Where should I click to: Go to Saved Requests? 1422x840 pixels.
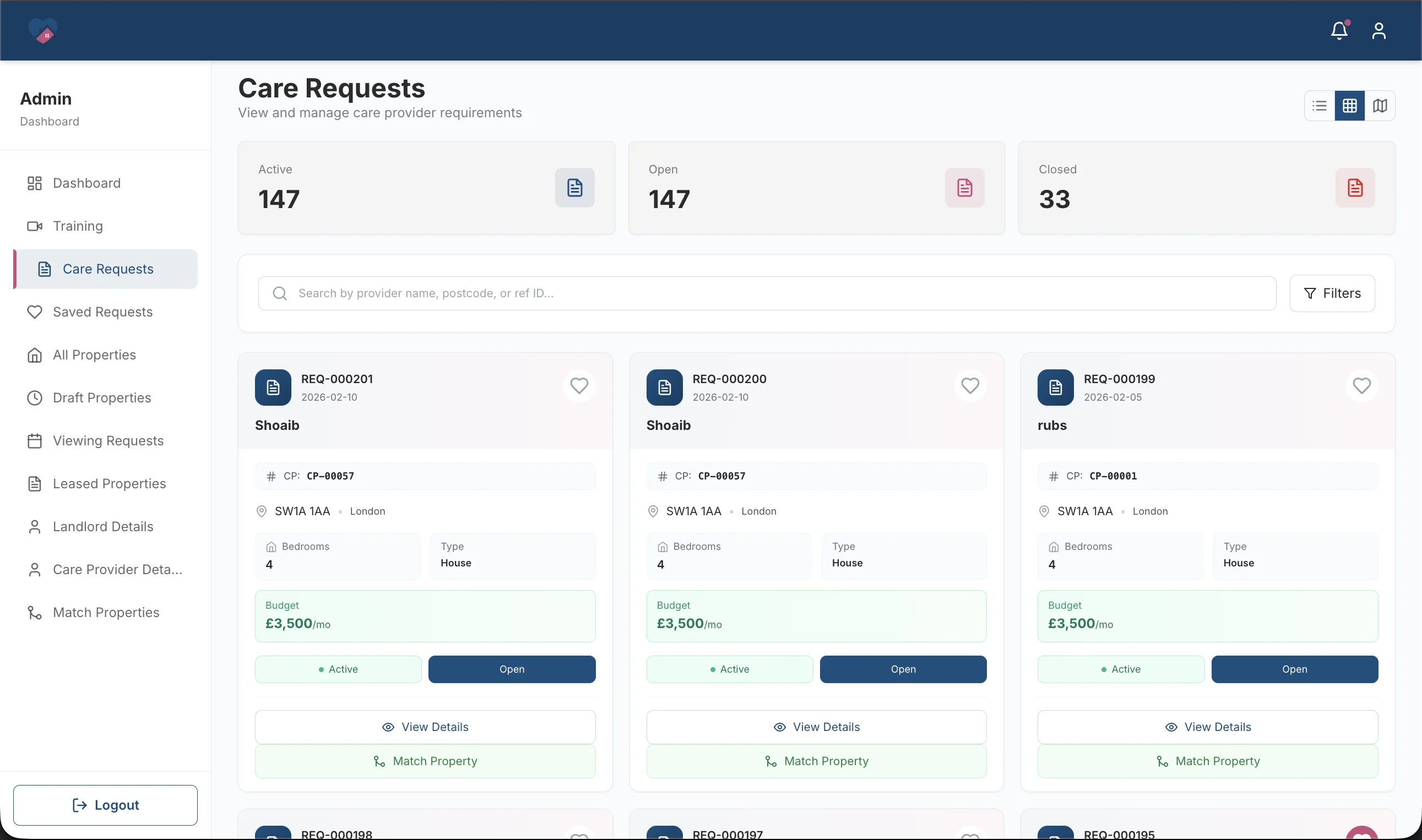[105, 312]
